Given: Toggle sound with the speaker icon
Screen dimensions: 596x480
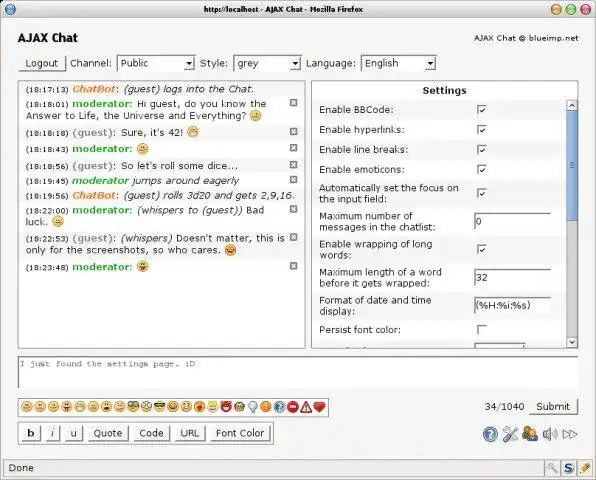Looking at the screenshot, I should coord(550,434).
